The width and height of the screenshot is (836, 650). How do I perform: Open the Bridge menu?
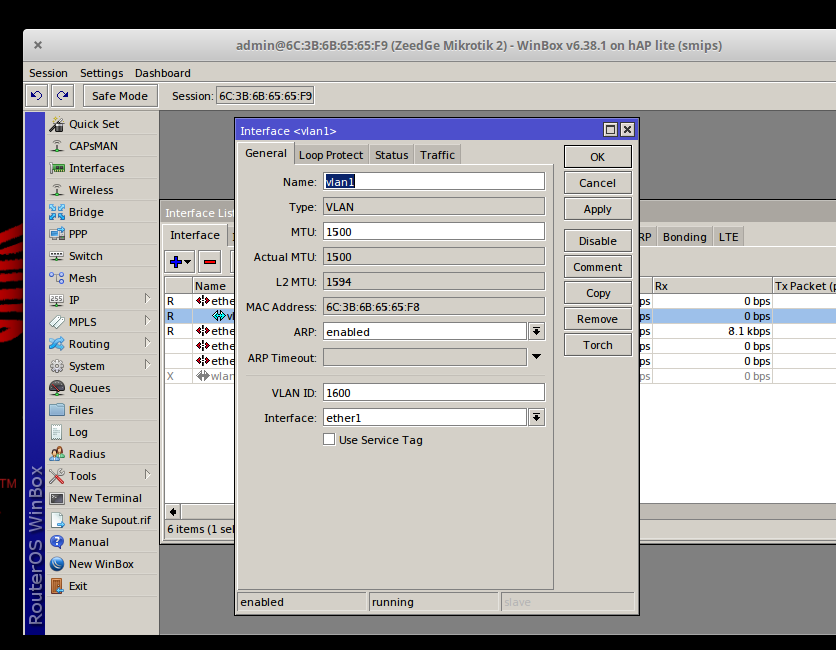102,212
